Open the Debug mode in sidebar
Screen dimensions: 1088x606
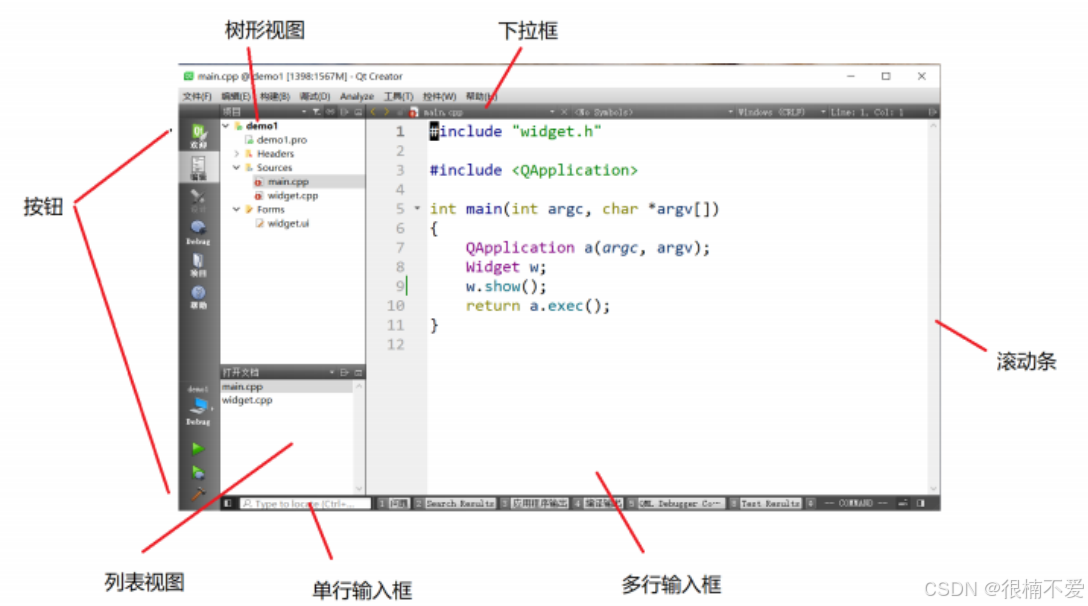tap(198, 233)
